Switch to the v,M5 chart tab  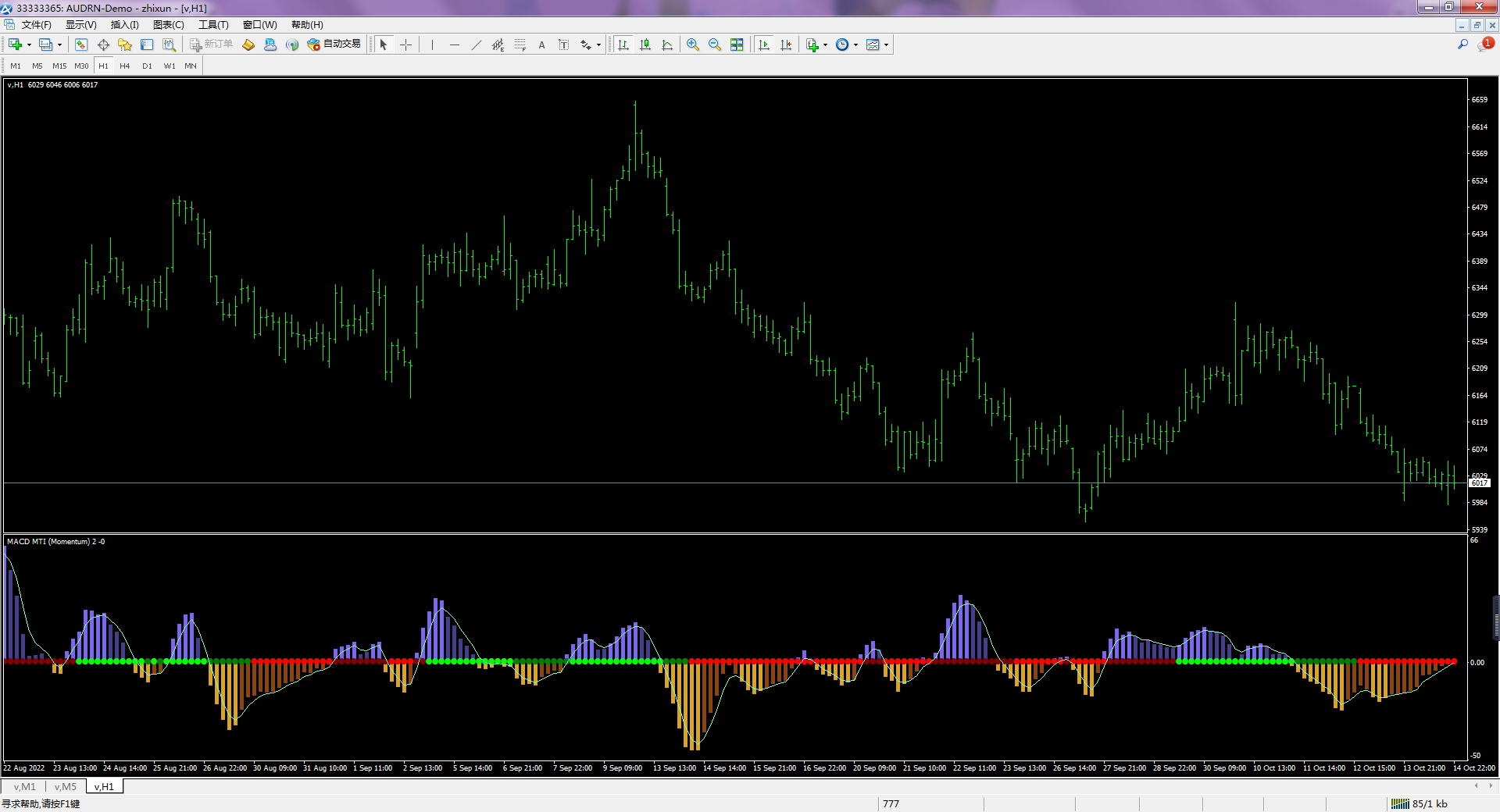click(x=66, y=786)
